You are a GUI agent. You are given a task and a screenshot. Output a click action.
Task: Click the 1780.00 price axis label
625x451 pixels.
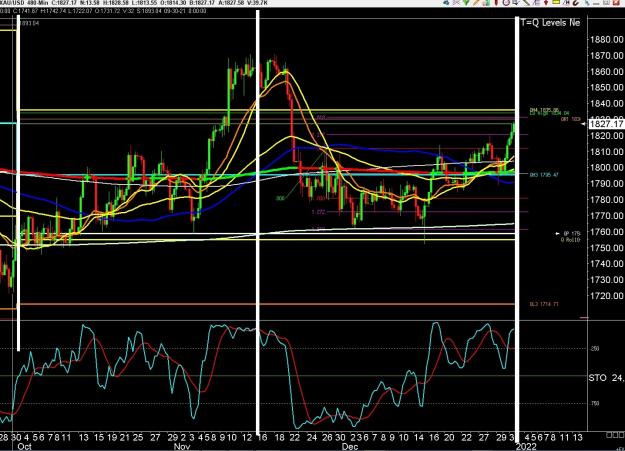[607, 199]
